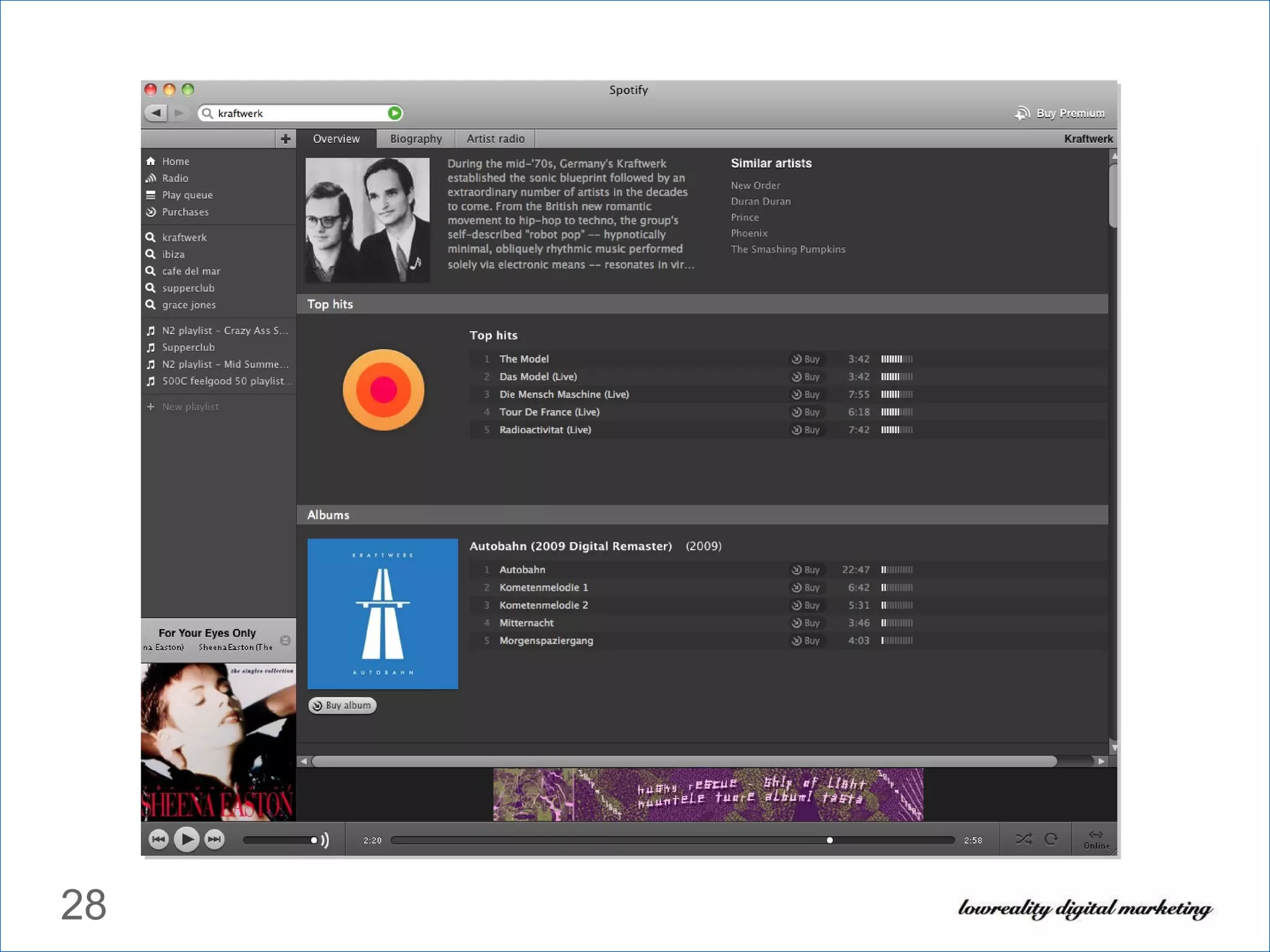Go to the previous track
The height and width of the screenshot is (952, 1270).
(159, 840)
